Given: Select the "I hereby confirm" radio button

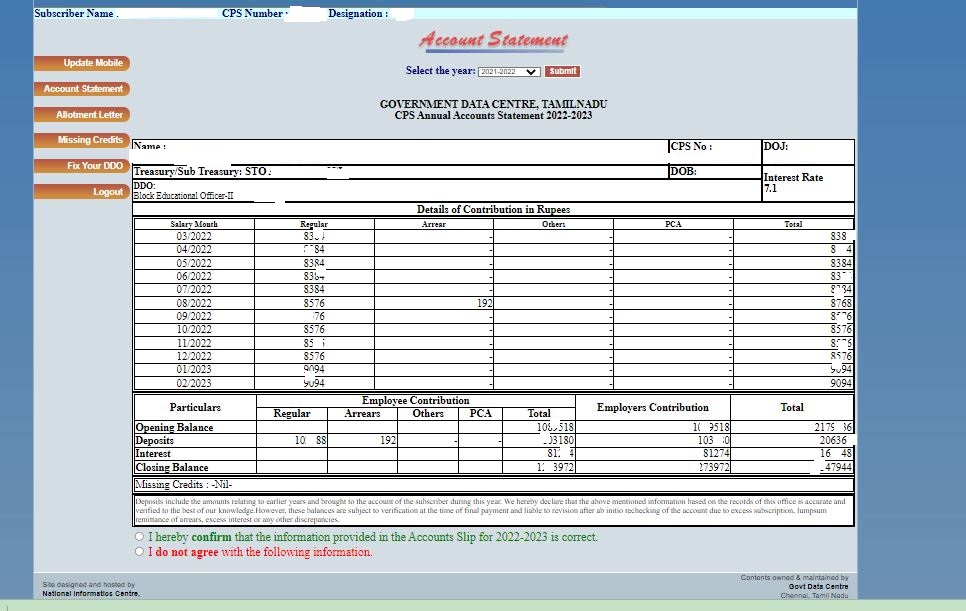Looking at the screenshot, I should pyautogui.click(x=139, y=536).
